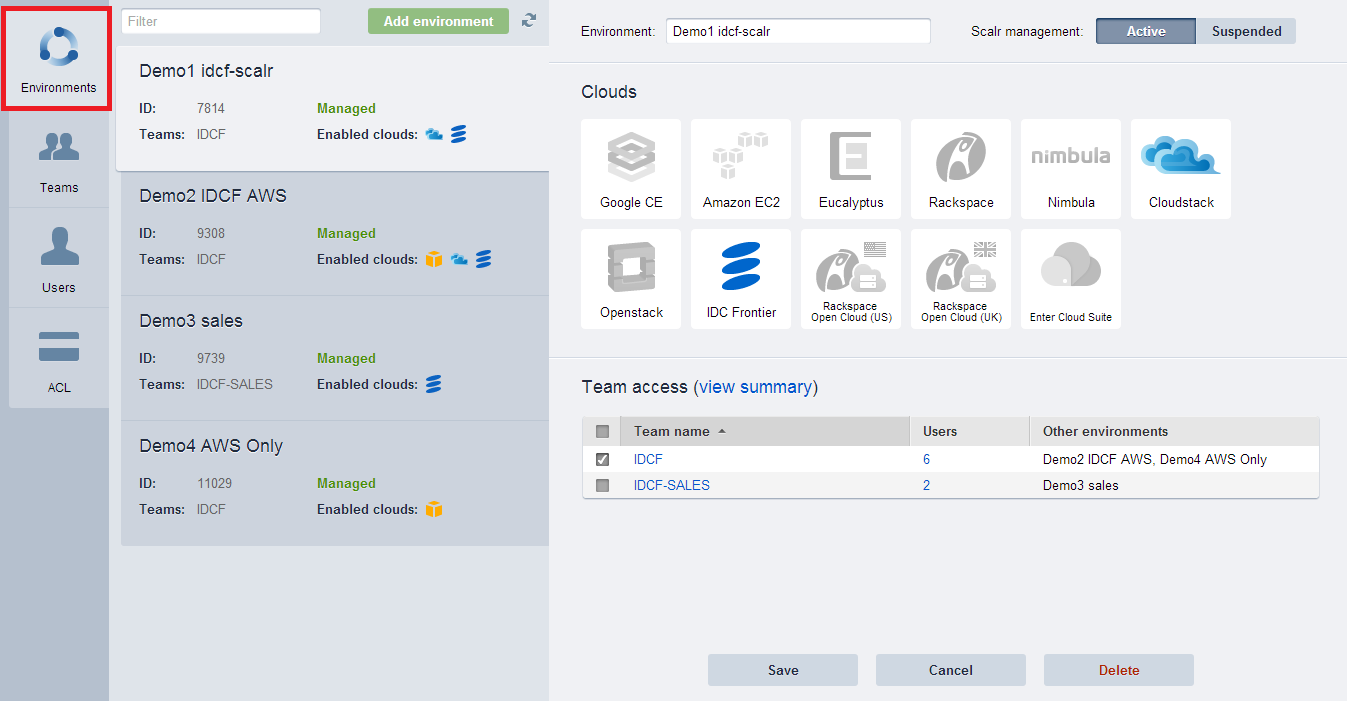Click IDC Frontier icon in Demo1 idcf-scalr row

pyautogui.click(x=458, y=134)
